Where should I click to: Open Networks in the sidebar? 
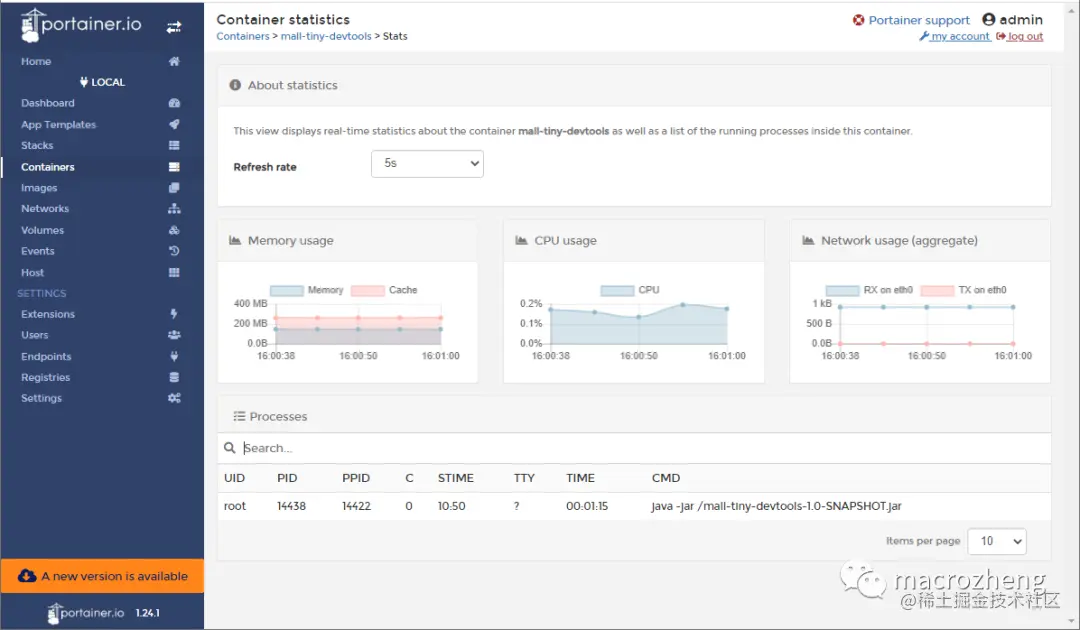pyautogui.click(x=45, y=209)
